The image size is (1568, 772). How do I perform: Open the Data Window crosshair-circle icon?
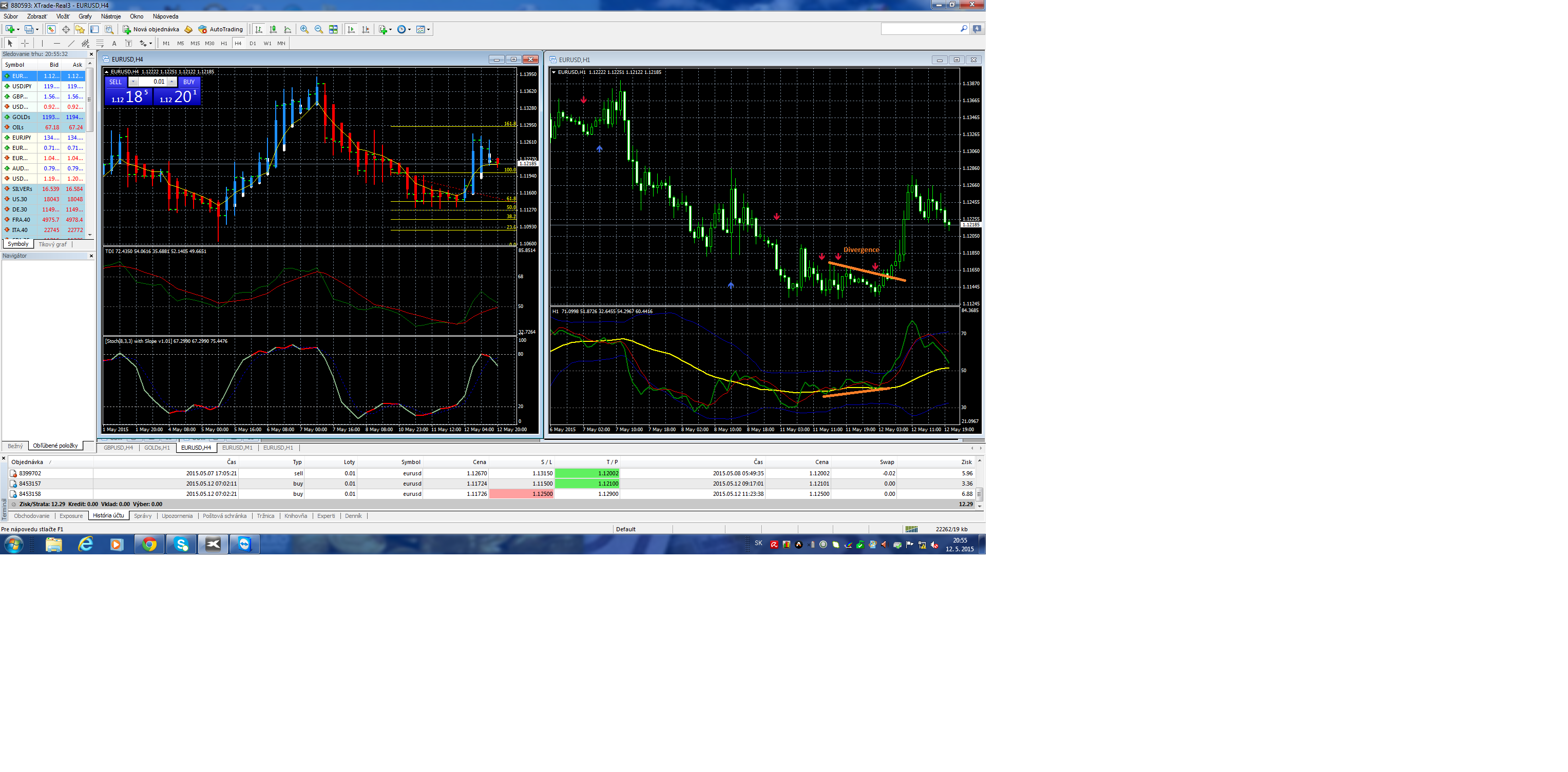(x=66, y=29)
